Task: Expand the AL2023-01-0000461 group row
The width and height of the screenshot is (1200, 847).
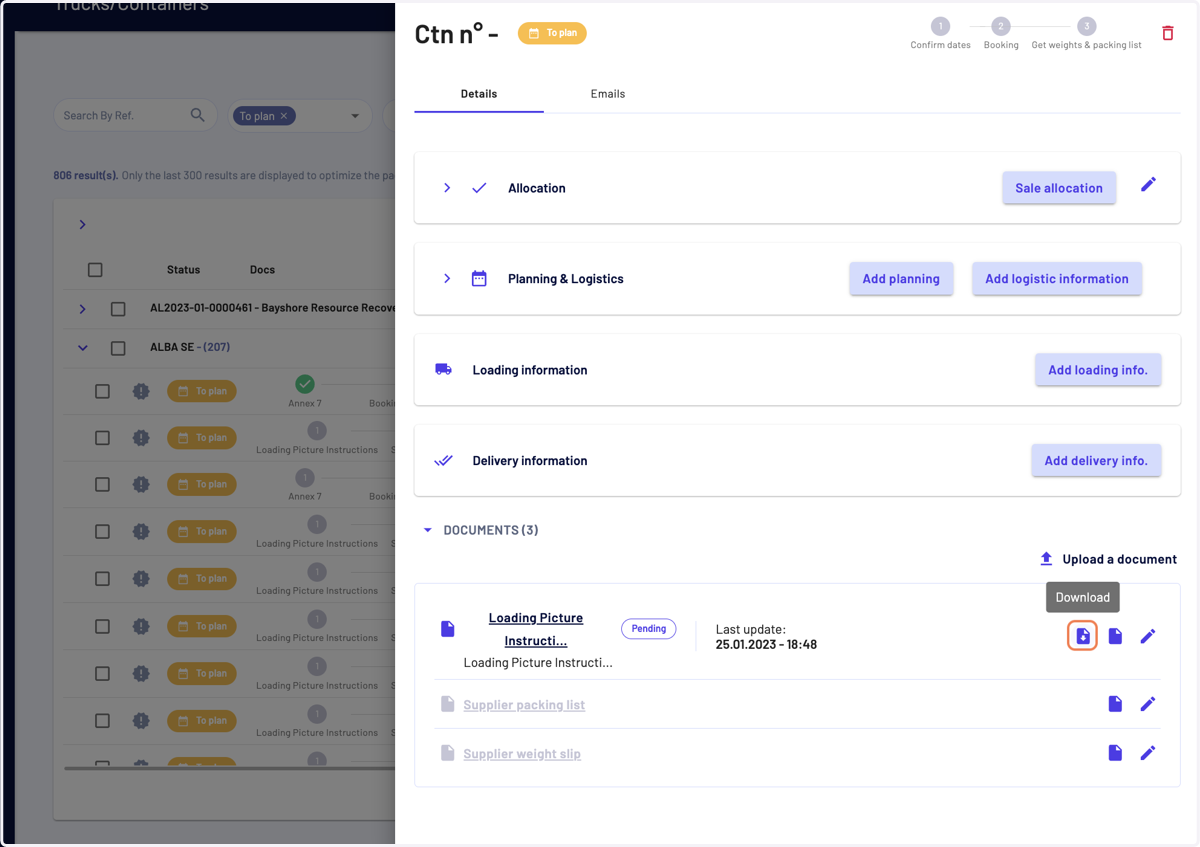Action: [82, 309]
